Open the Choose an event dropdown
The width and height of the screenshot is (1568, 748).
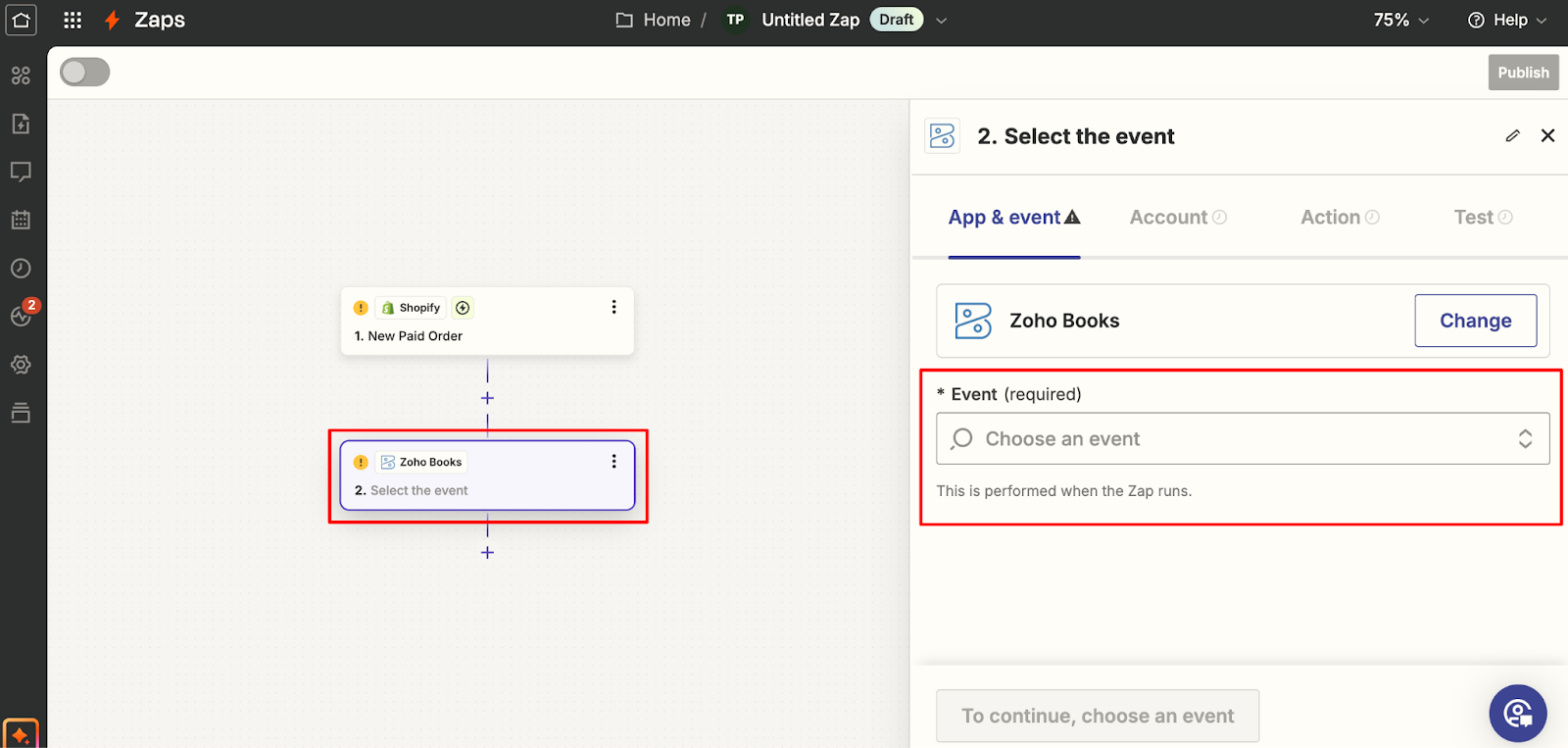coord(1243,438)
